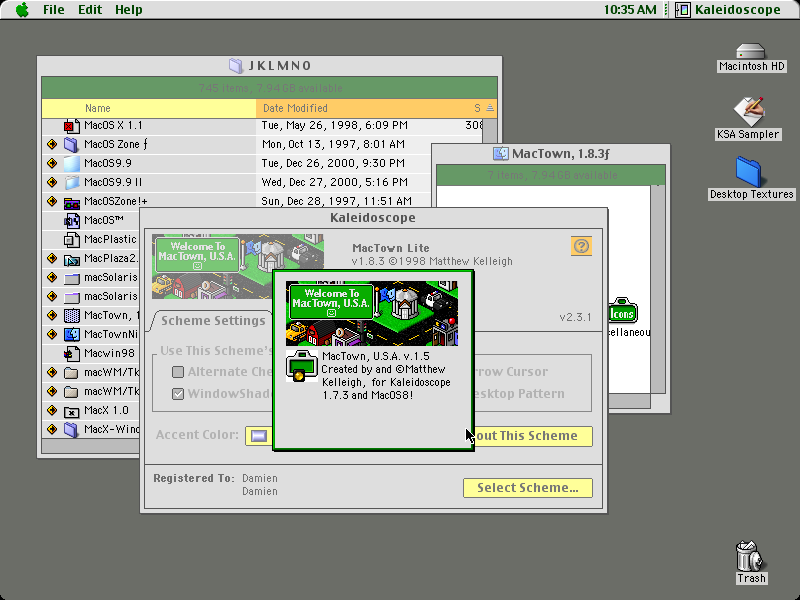
Task: Select the MacX-Wind folder icon
Action: [71, 429]
